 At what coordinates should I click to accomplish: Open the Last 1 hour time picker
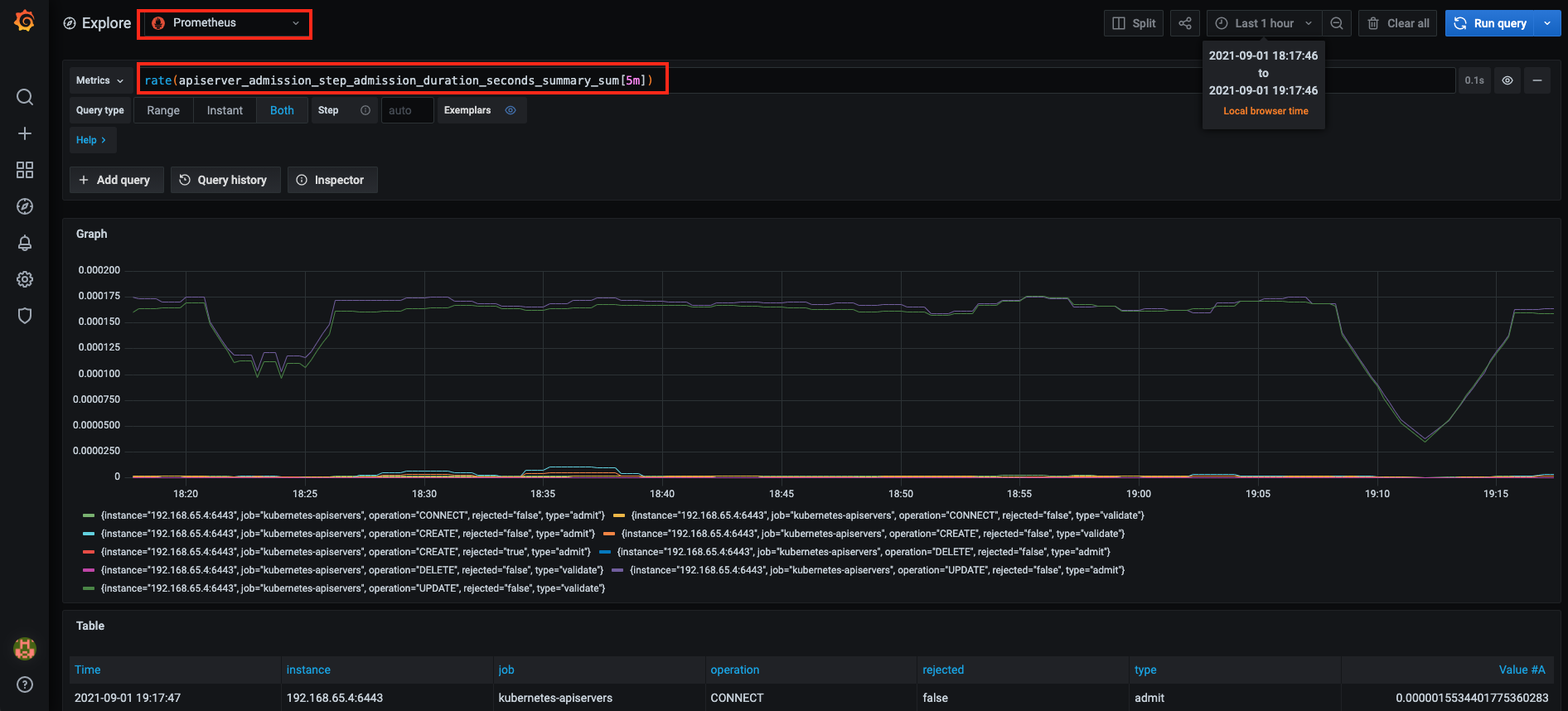[1263, 23]
